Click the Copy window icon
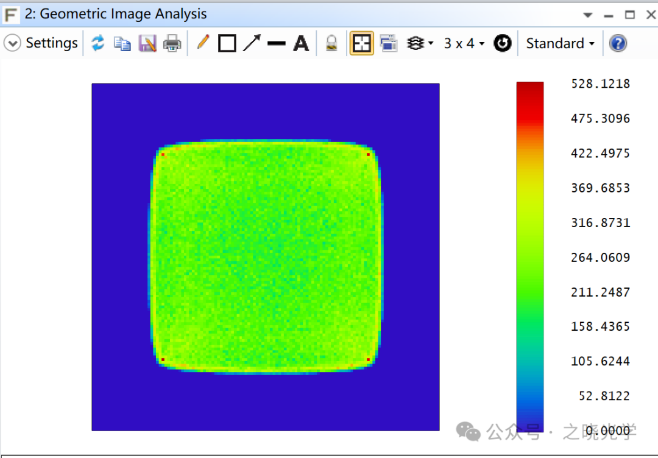This screenshot has height=458, width=658. [x=122, y=43]
